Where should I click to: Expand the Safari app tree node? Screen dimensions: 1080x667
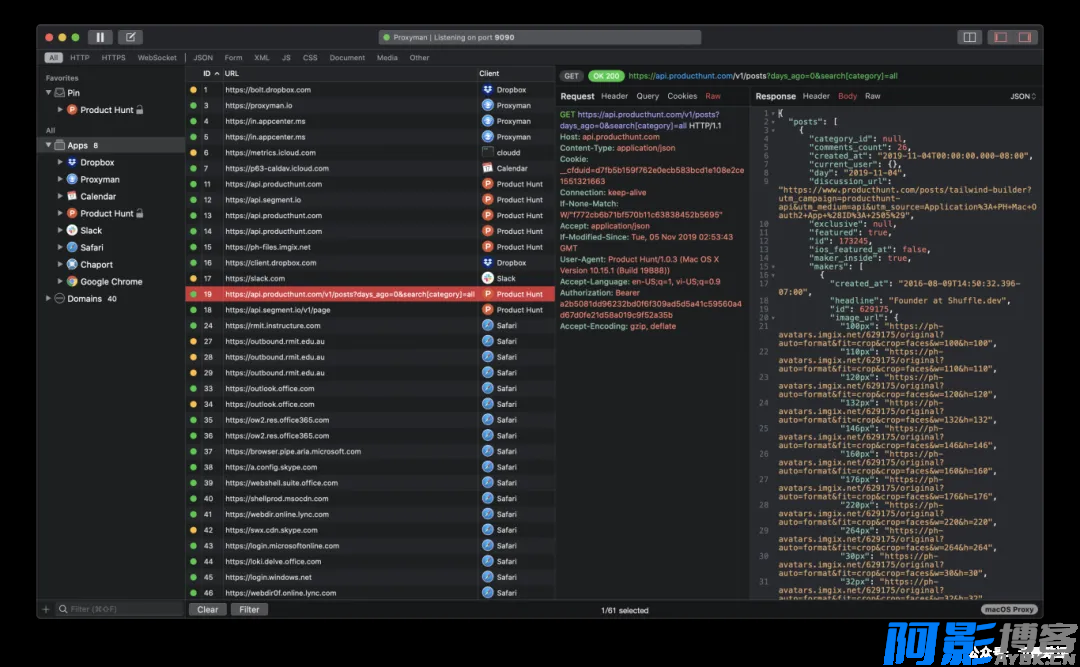click(x=60, y=247)
